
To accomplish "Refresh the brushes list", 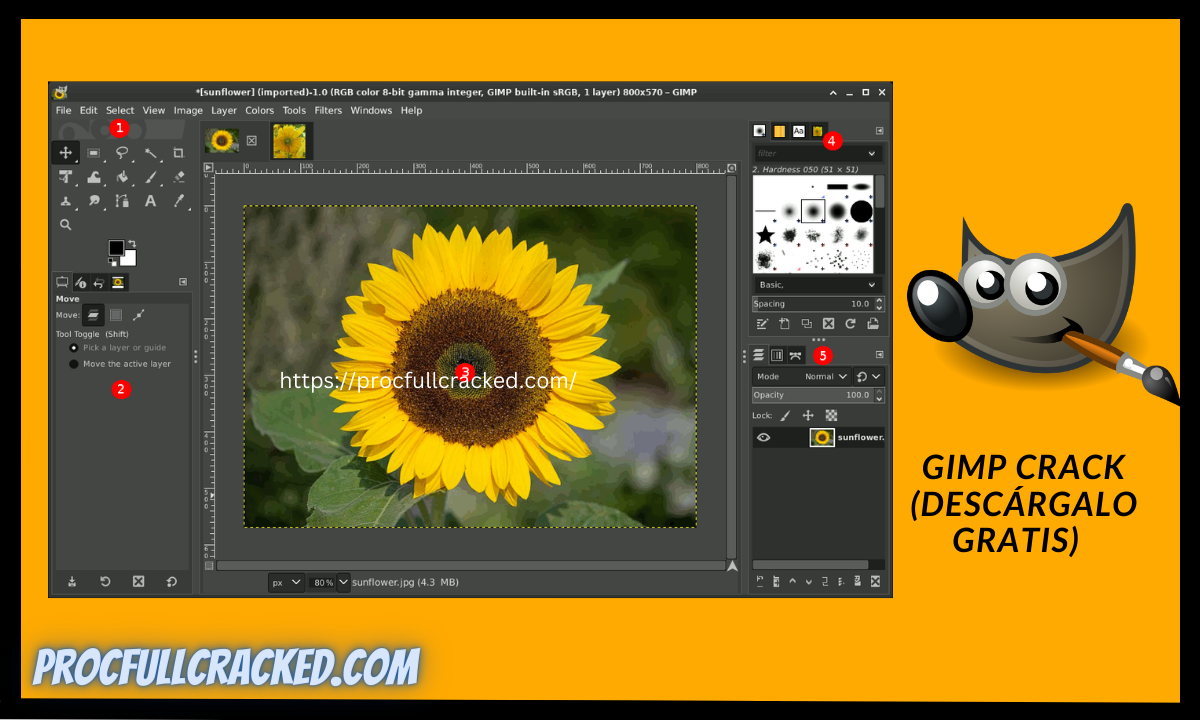I will [x=851, y=323].
